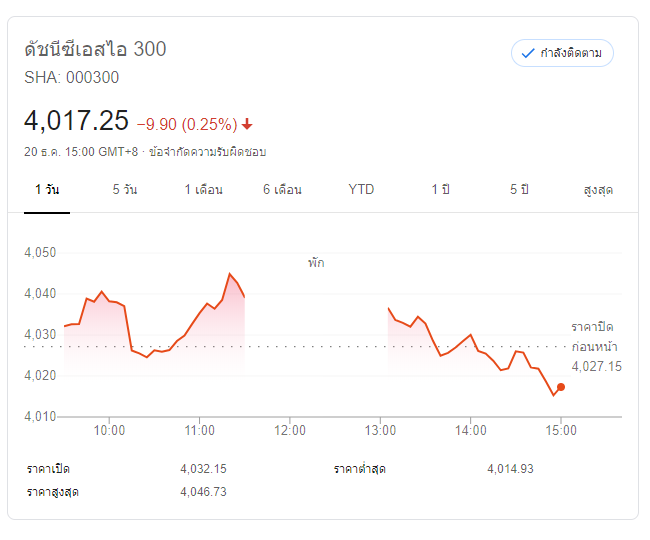Click the chart line start after 13:00
The width and height of the screenshot is (650, 540).
388,309
